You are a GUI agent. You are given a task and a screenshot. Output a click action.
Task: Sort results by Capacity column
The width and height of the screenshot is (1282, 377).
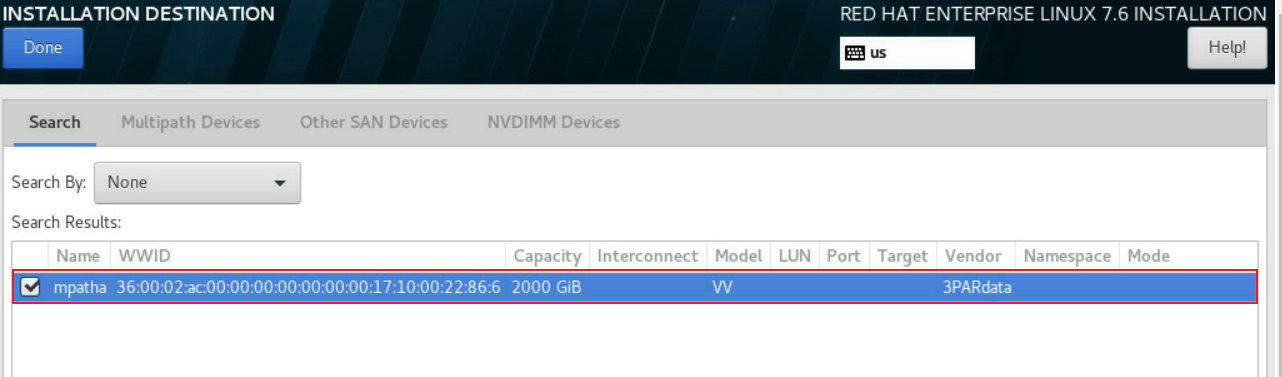tap(547, 256)
